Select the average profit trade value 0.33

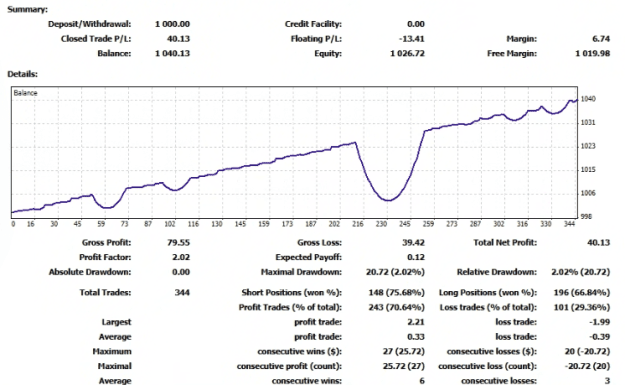416,337
